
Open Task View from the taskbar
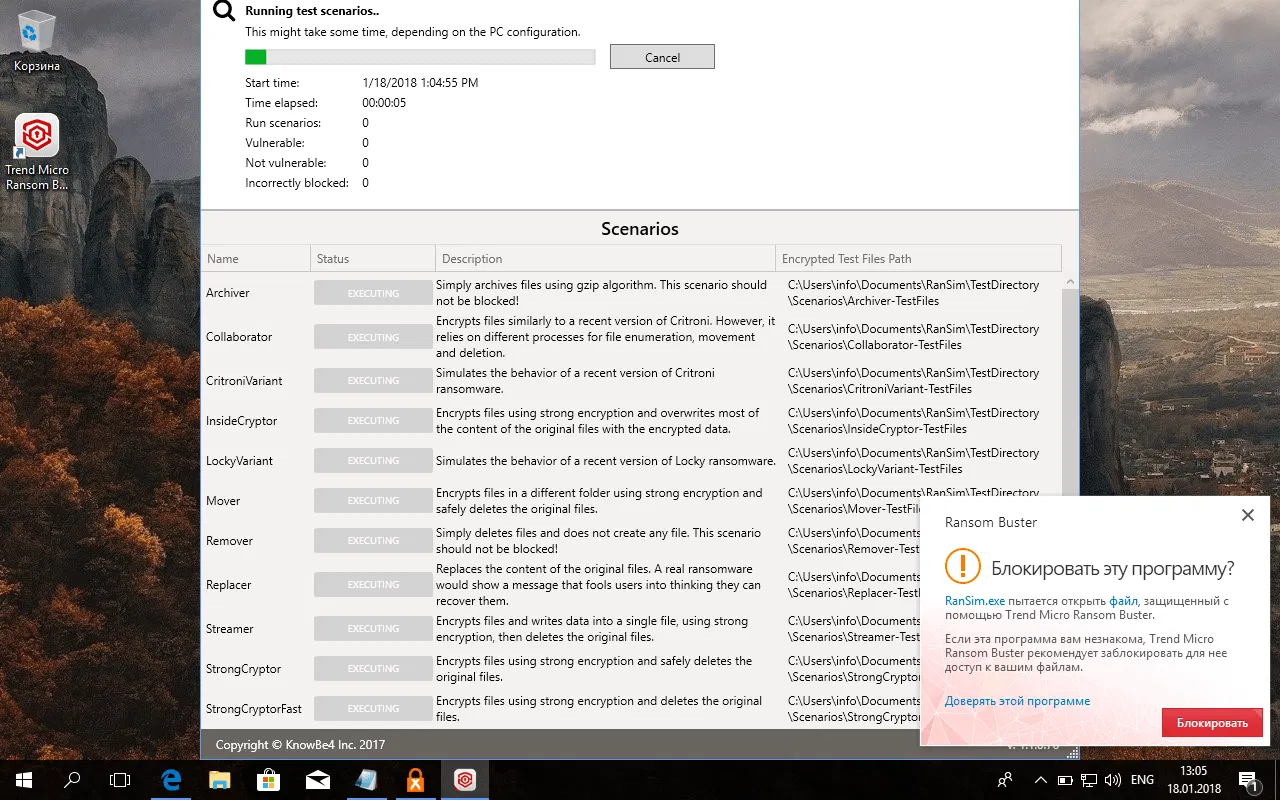pyautogui.click(x=120, y=779)
